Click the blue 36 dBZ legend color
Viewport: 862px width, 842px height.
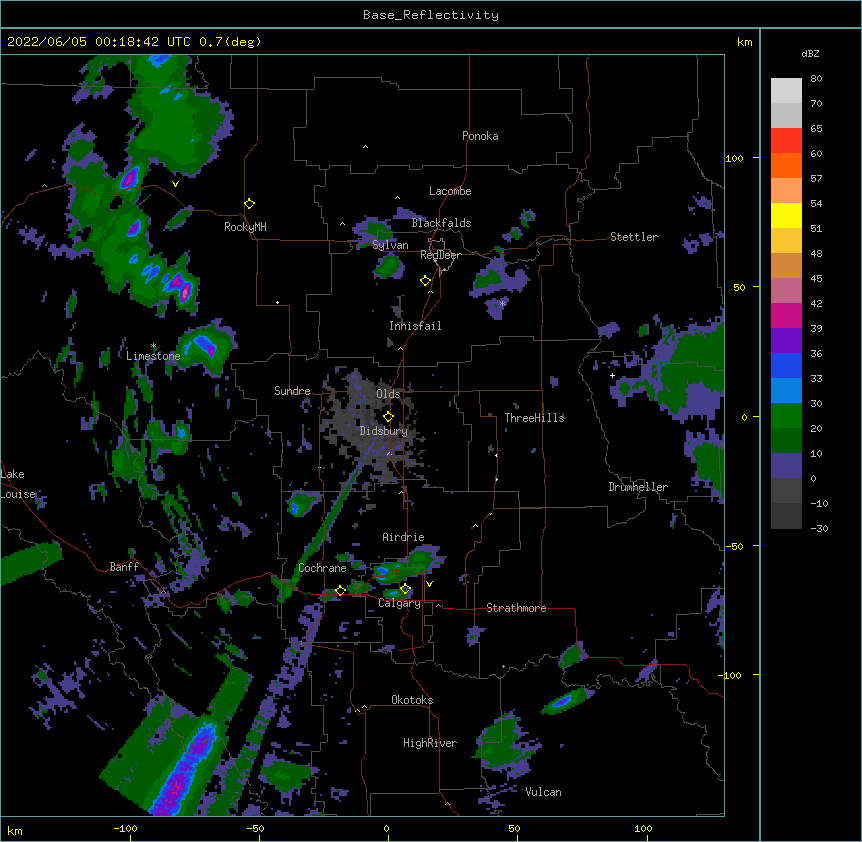786,365
